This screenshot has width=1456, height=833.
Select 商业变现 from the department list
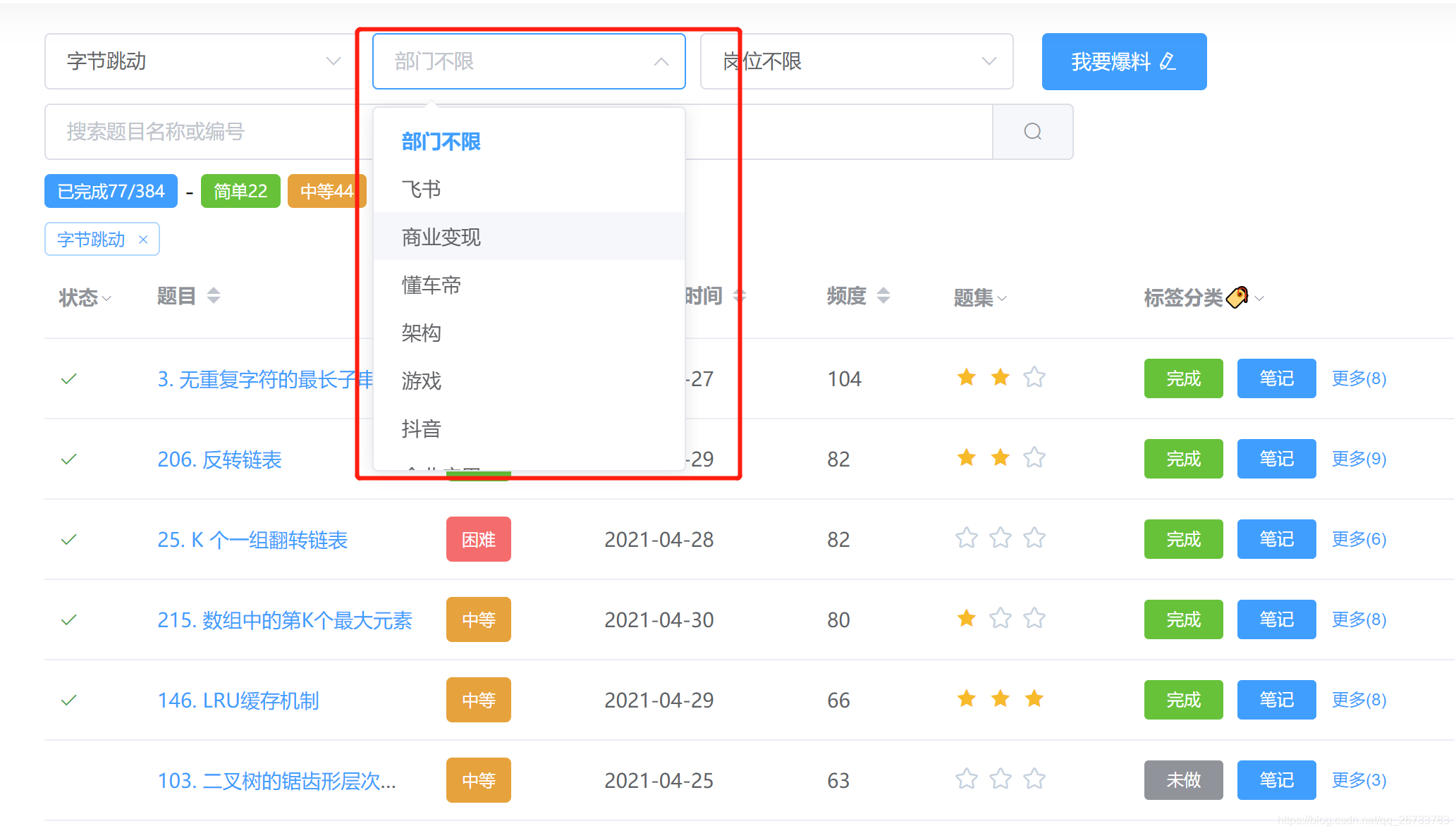pos(441,237)
